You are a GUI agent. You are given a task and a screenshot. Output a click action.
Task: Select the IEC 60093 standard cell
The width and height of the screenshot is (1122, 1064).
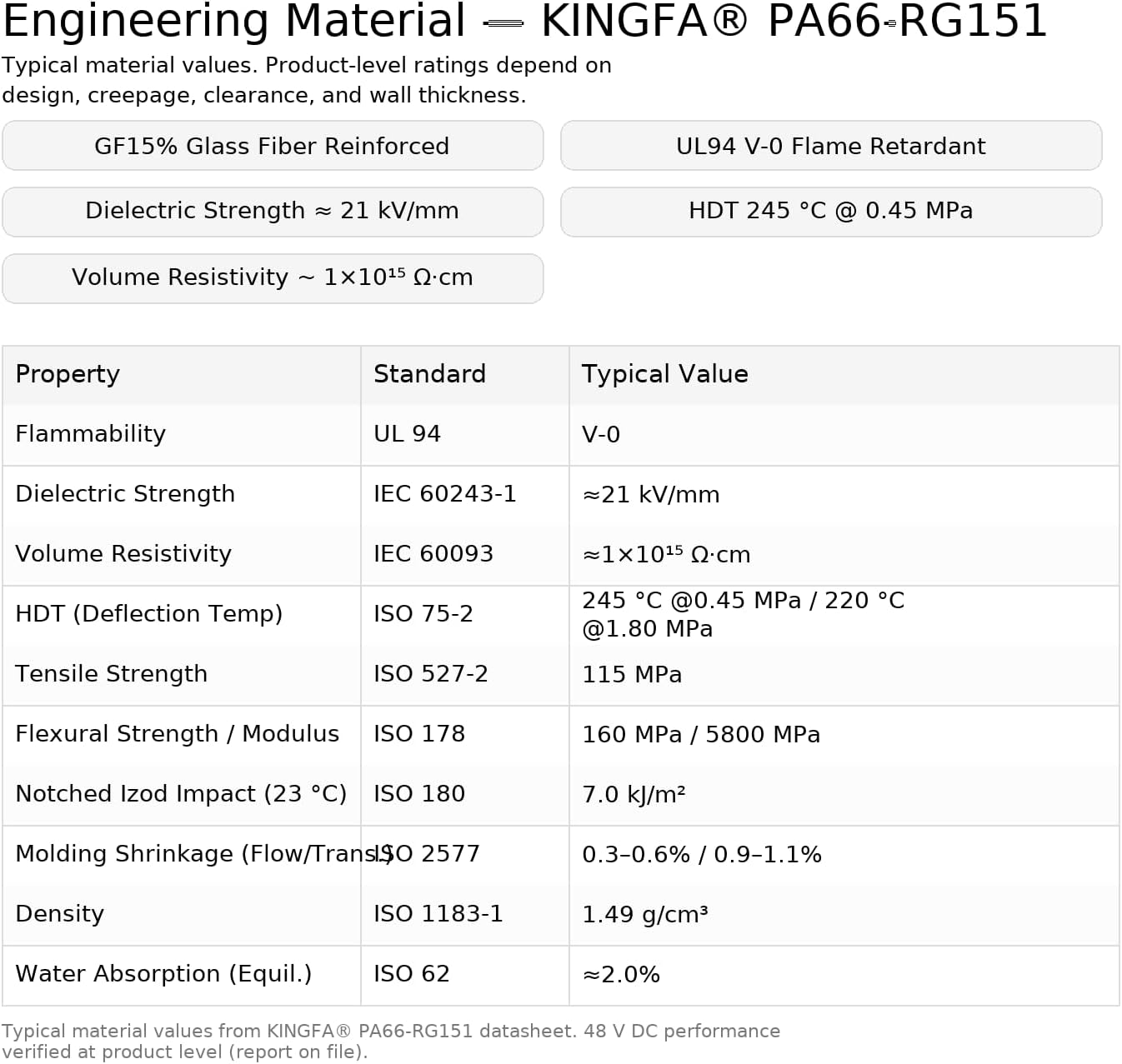(x=433, y=554)
